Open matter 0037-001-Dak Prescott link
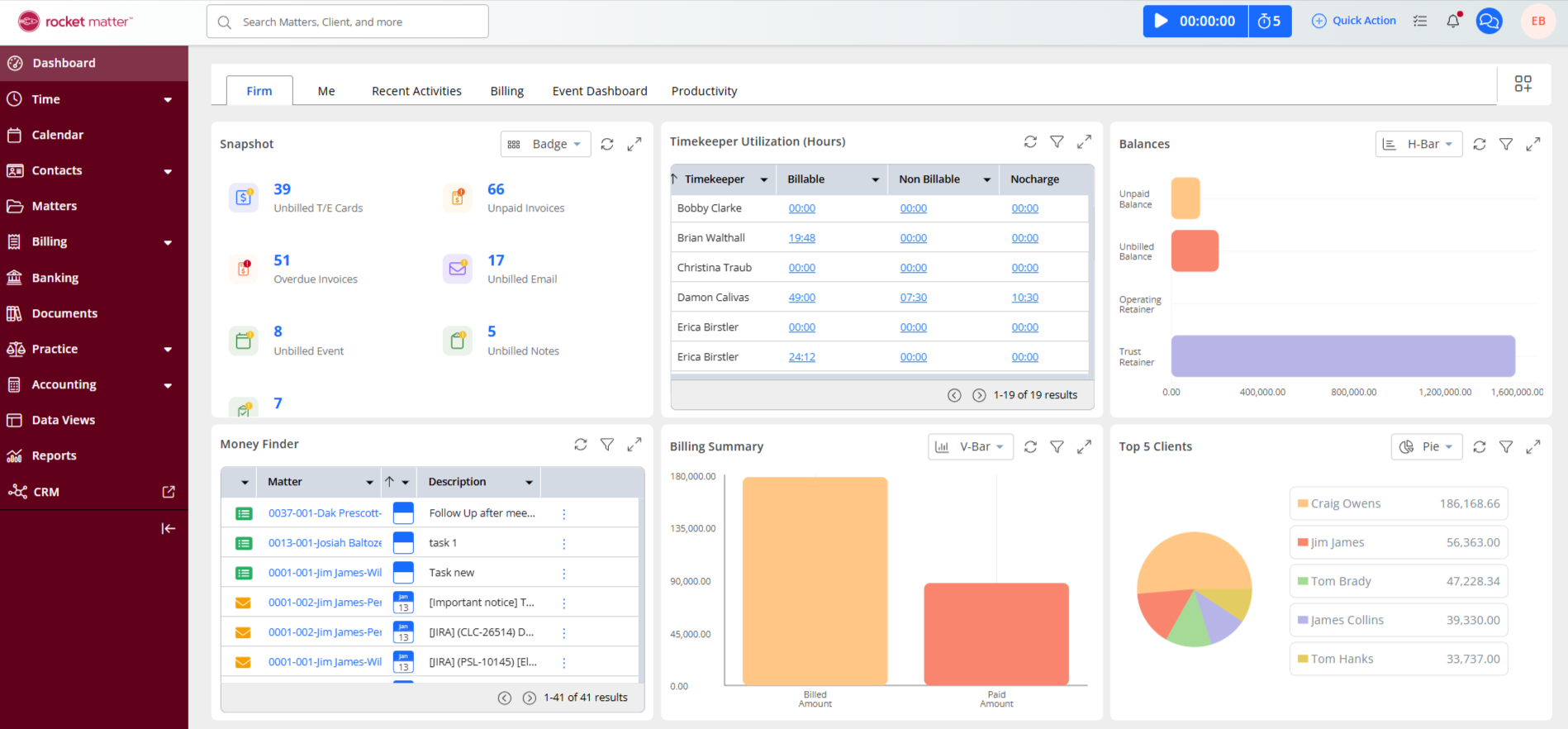This screenshot has height=729, width=1568. click(325, 513)
